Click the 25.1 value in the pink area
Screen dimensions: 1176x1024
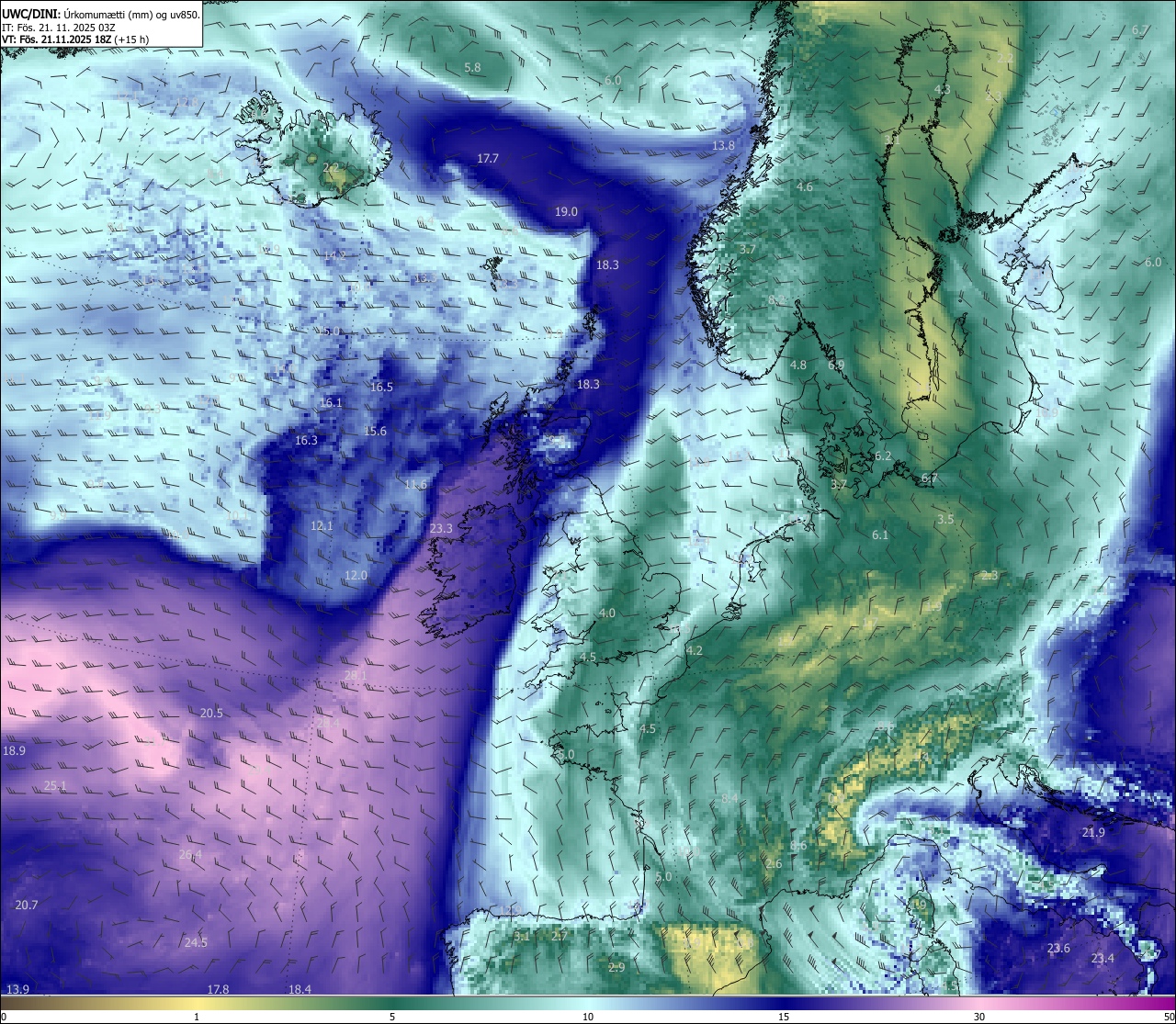coord(55,786)
